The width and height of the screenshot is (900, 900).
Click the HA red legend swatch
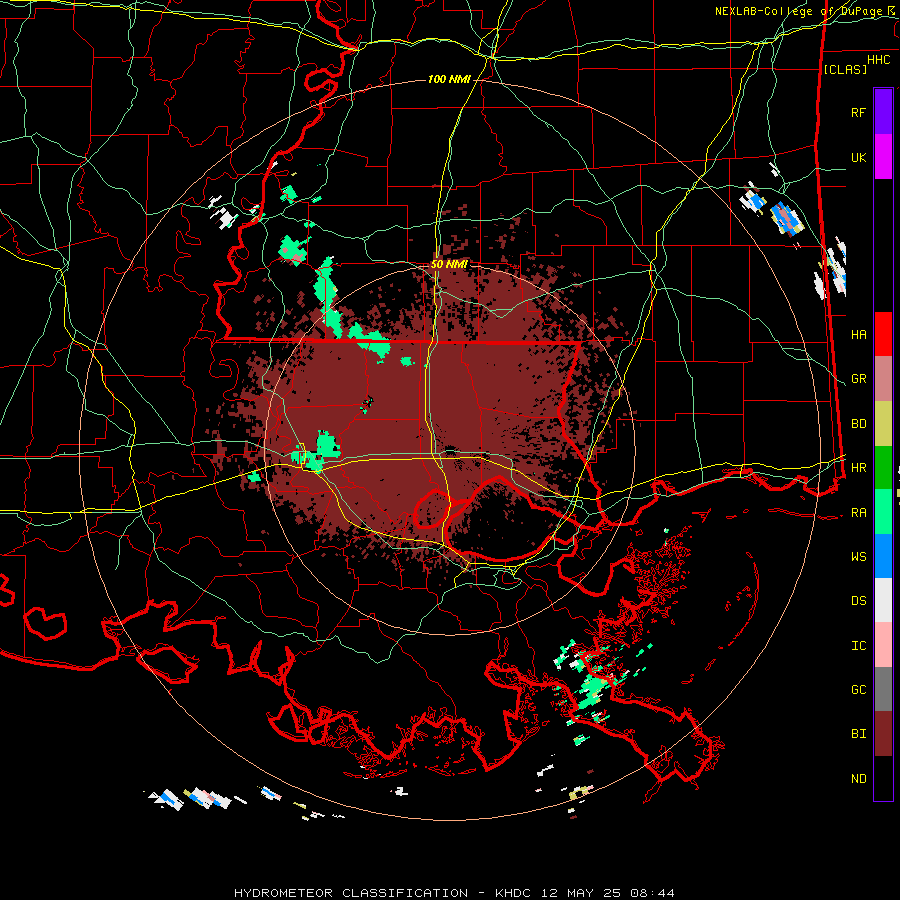883,334
